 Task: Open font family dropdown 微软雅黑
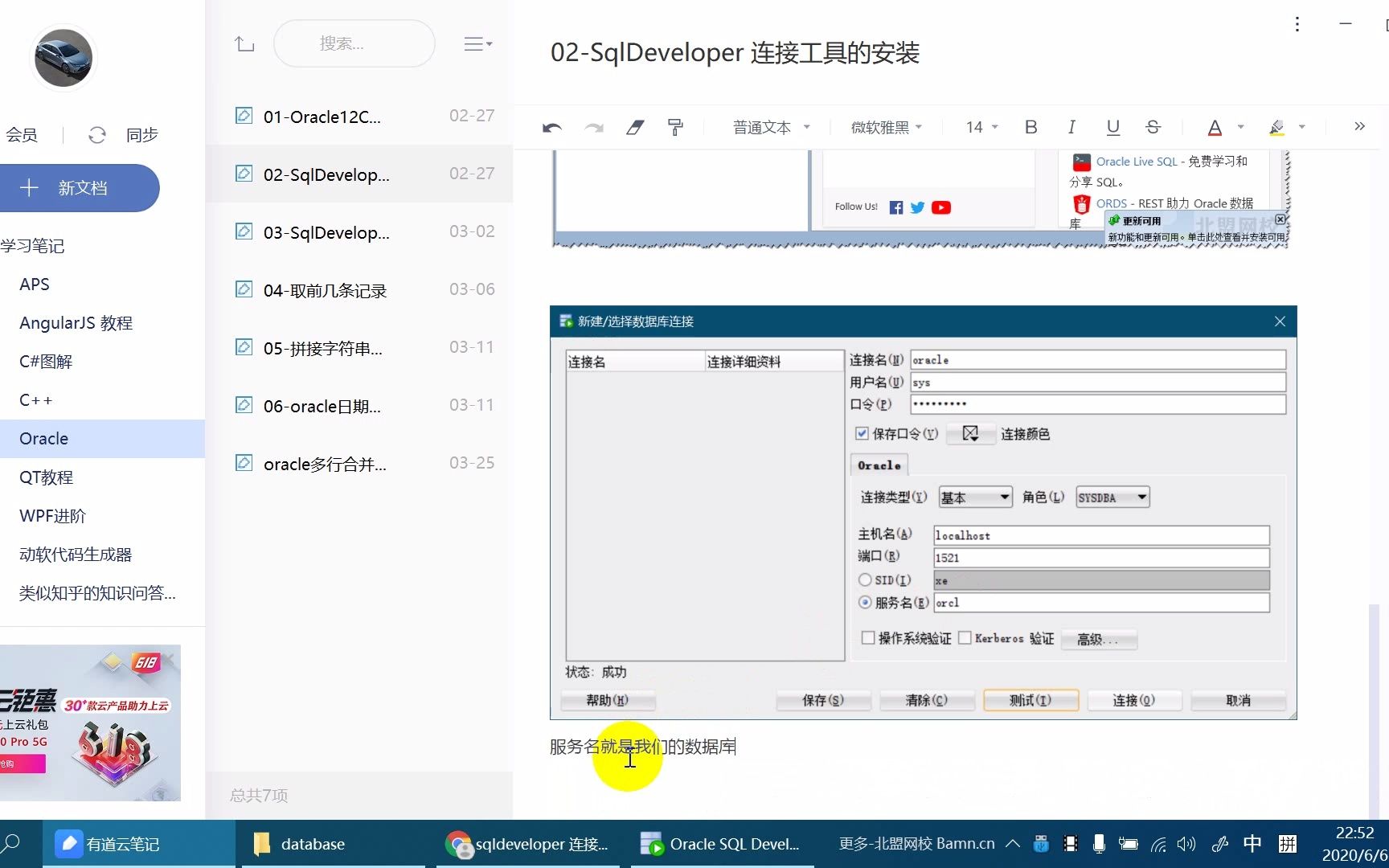pyautogui.click(x=887, y=127)
